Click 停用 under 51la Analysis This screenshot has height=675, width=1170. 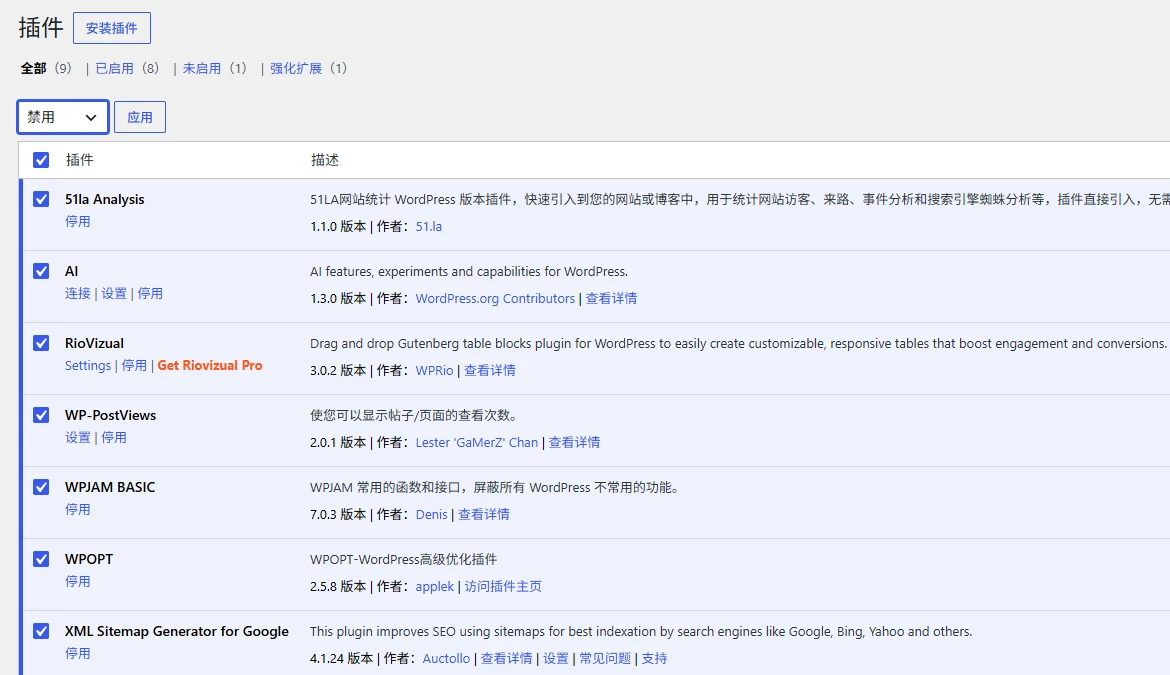click(78, 222)
